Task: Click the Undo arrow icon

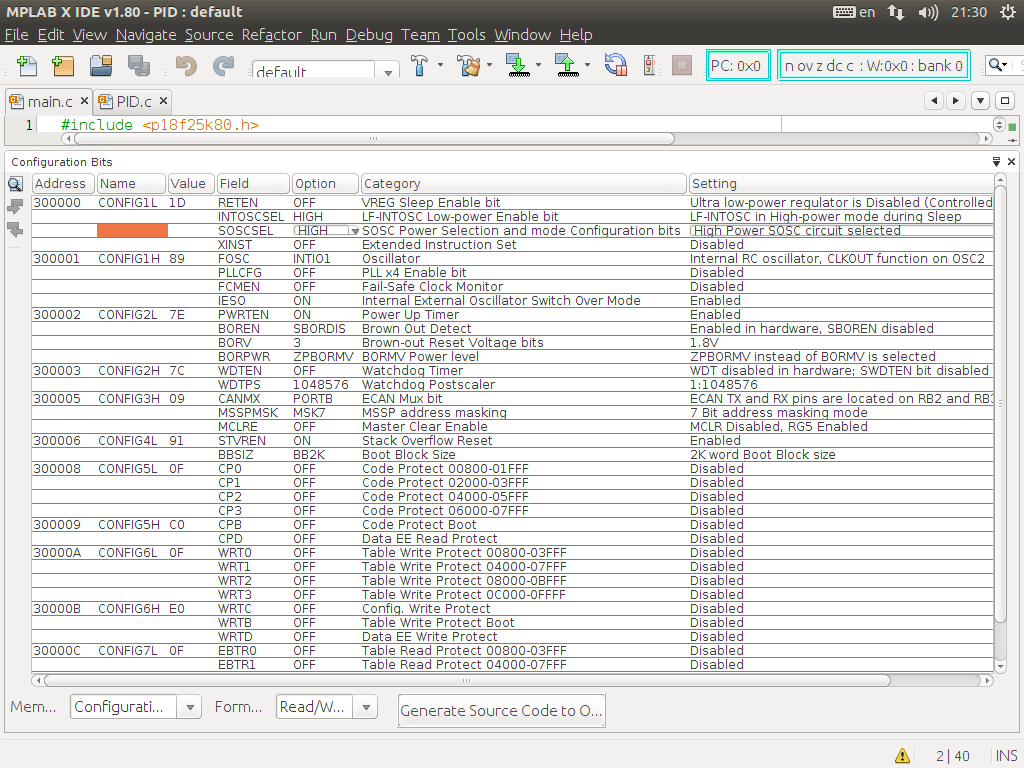Action: point(186,66)
